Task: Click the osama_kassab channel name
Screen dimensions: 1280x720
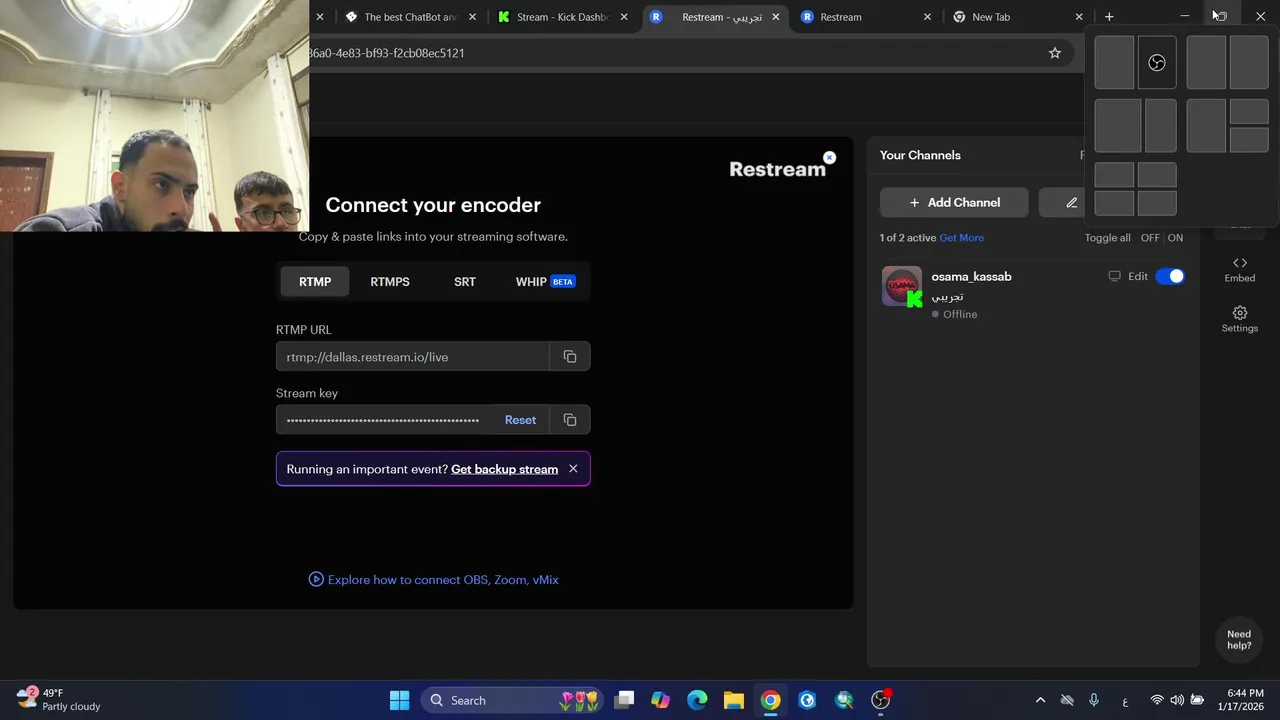Action: click(971, 276)
